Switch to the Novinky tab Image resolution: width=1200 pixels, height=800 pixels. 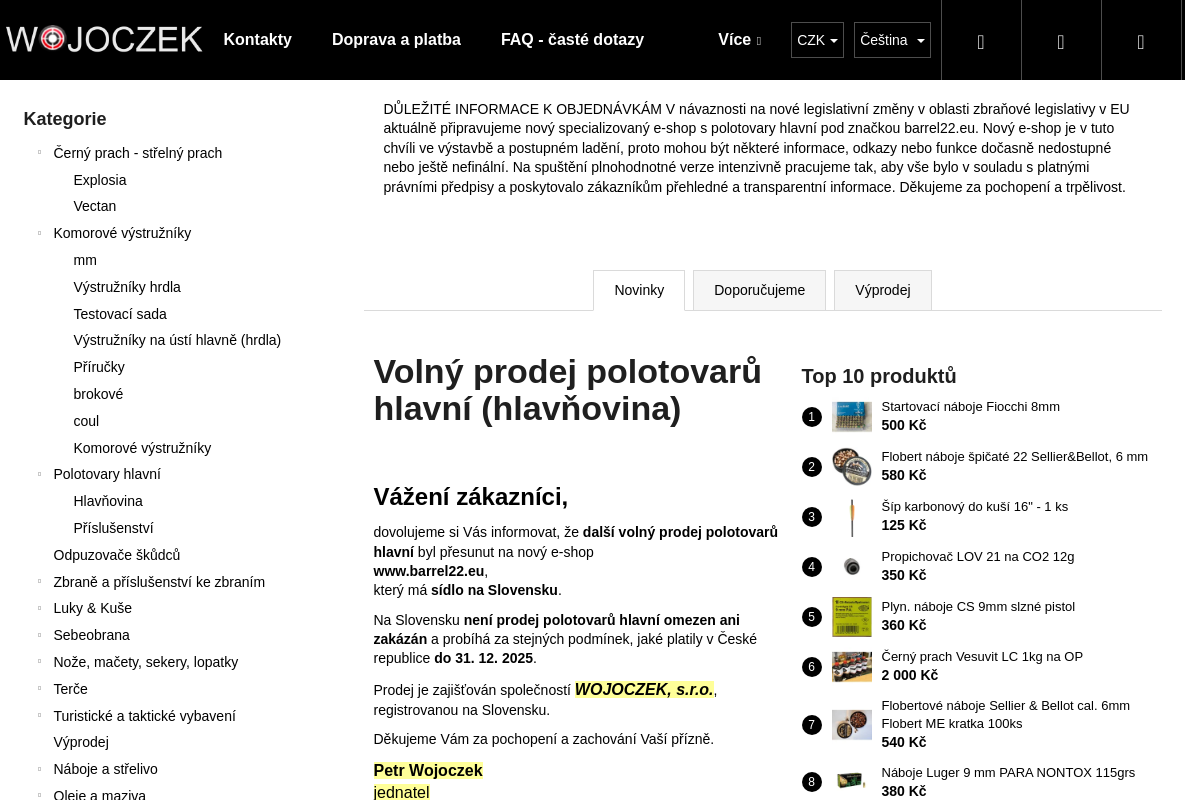[639, 290]
